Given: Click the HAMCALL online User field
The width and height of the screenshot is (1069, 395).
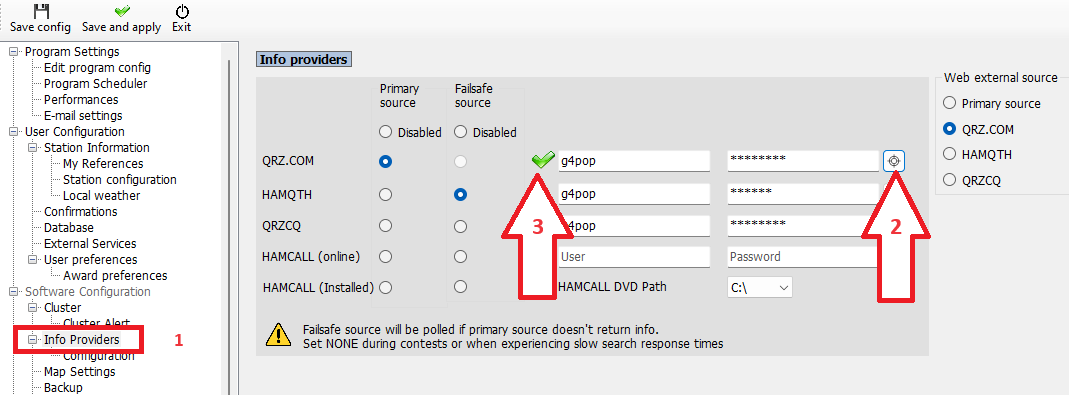Looking at the screenshot, I should [x=634, y=257].
